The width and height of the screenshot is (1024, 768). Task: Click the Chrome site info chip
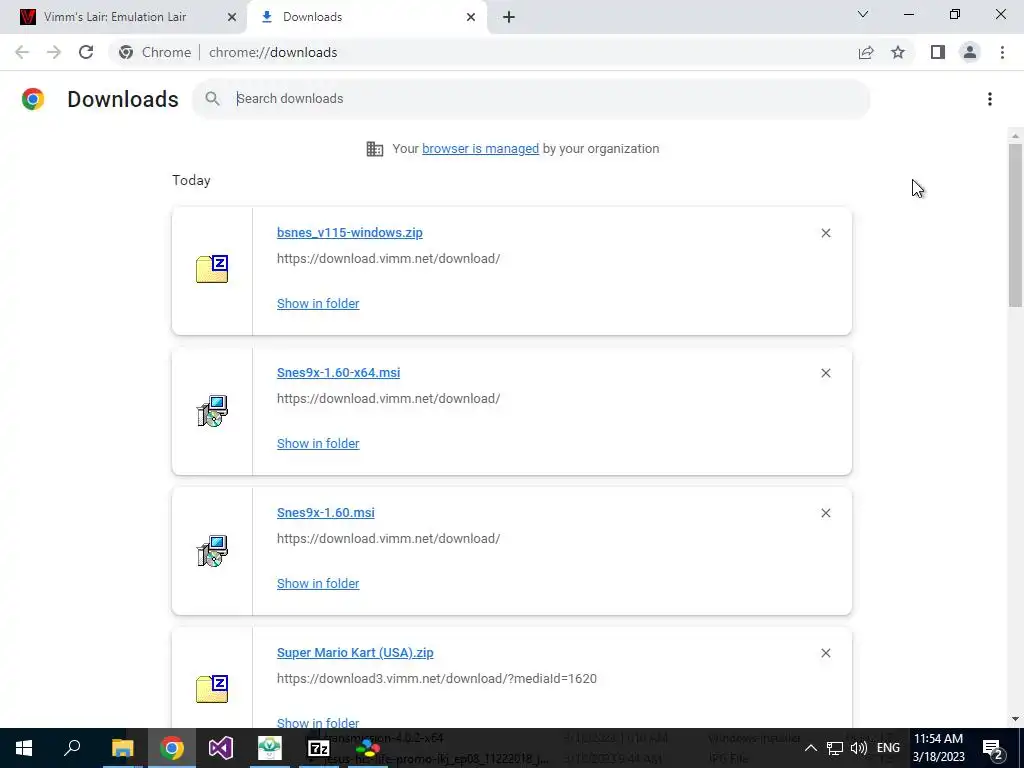(155, 52)
